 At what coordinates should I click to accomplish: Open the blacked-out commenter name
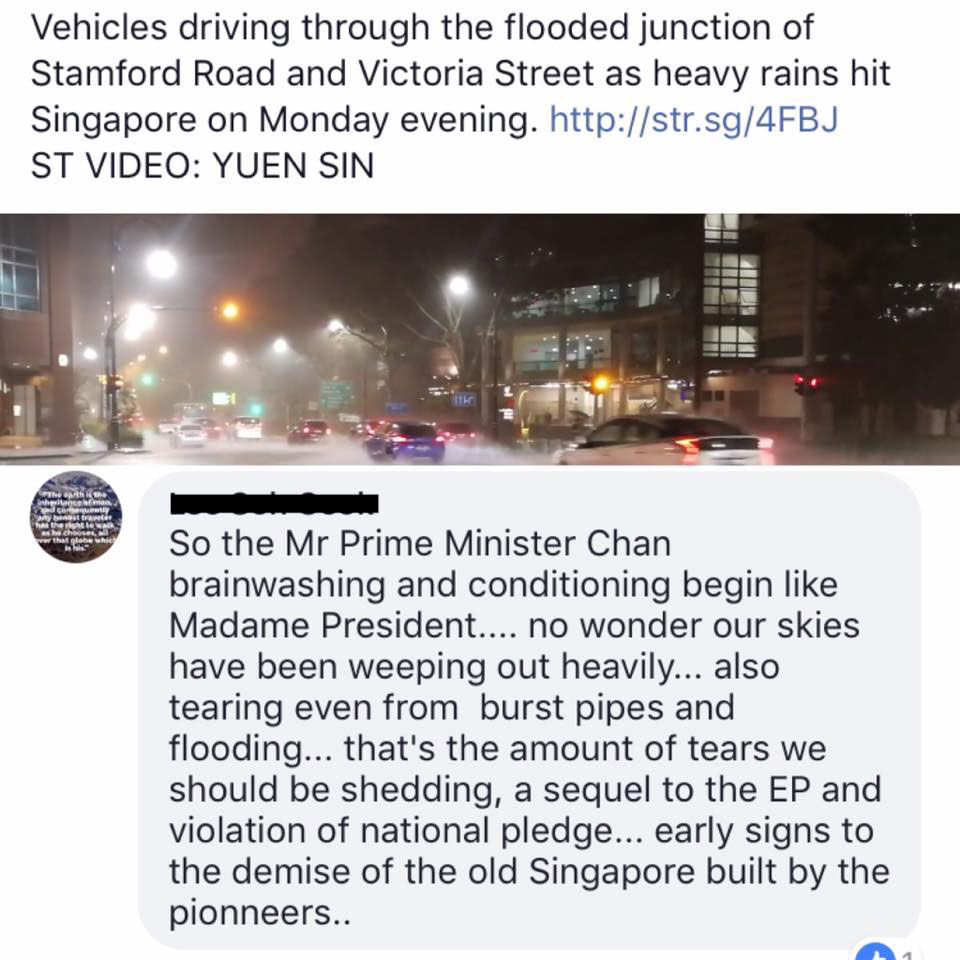[x=274, y=503]
